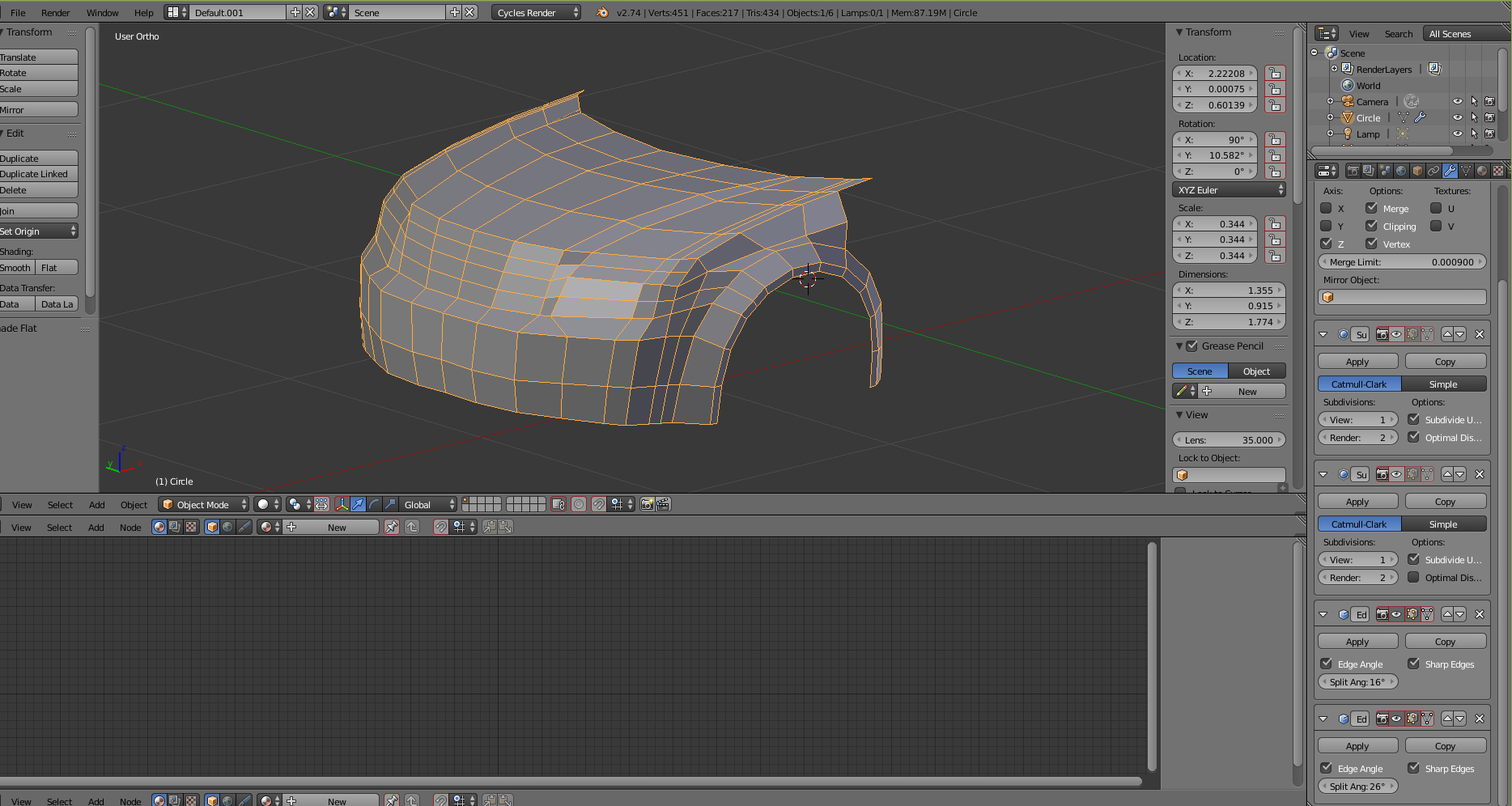
Task: Enable Optimal Display on second Subsurf modifier
Action: pyautogui.click(x=1413, y=577)
